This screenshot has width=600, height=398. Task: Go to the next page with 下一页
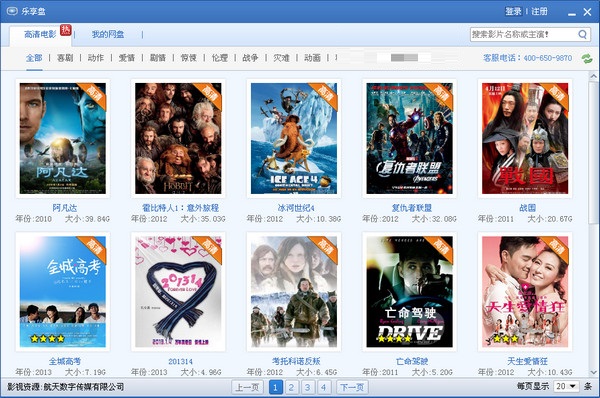click(x=352, y=387)
